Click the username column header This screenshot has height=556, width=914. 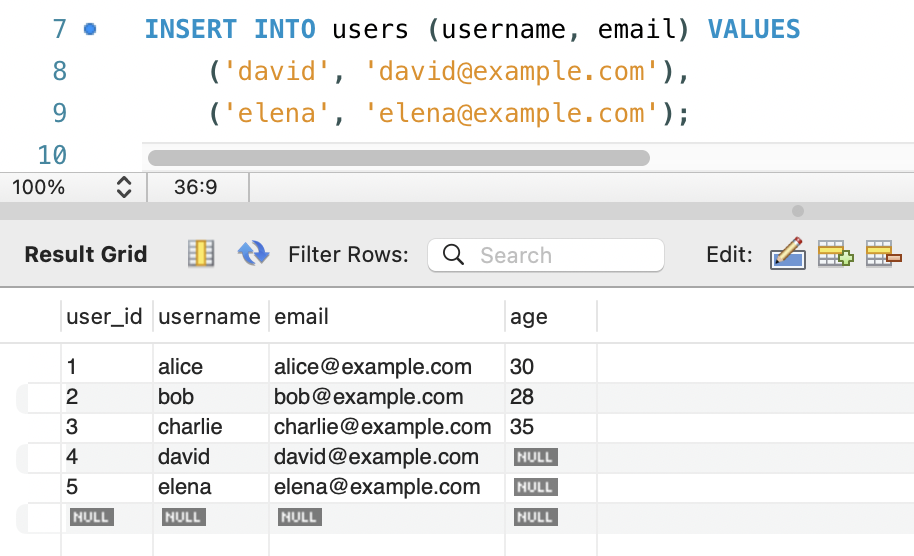pyautogui.click(x=209, y=317)
